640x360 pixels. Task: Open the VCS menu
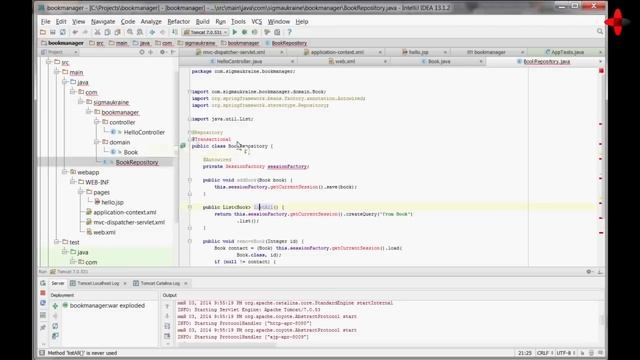click(256, 22)
